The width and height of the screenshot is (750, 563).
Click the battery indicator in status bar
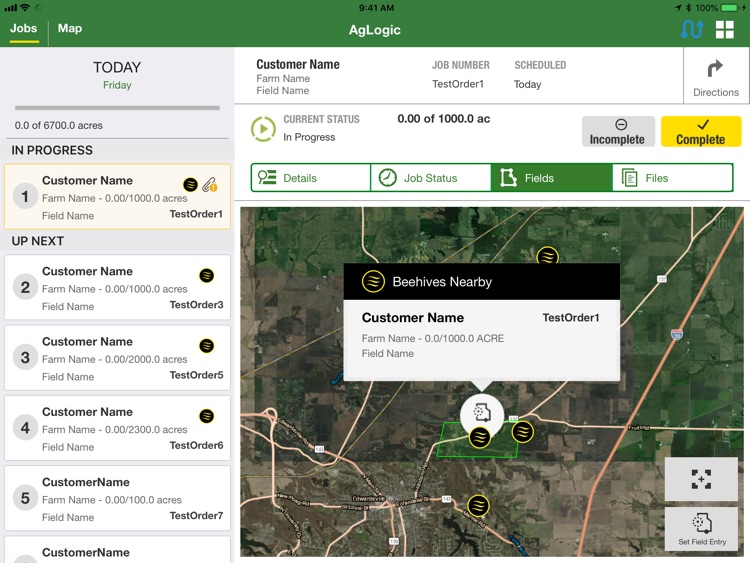(730, 8)
